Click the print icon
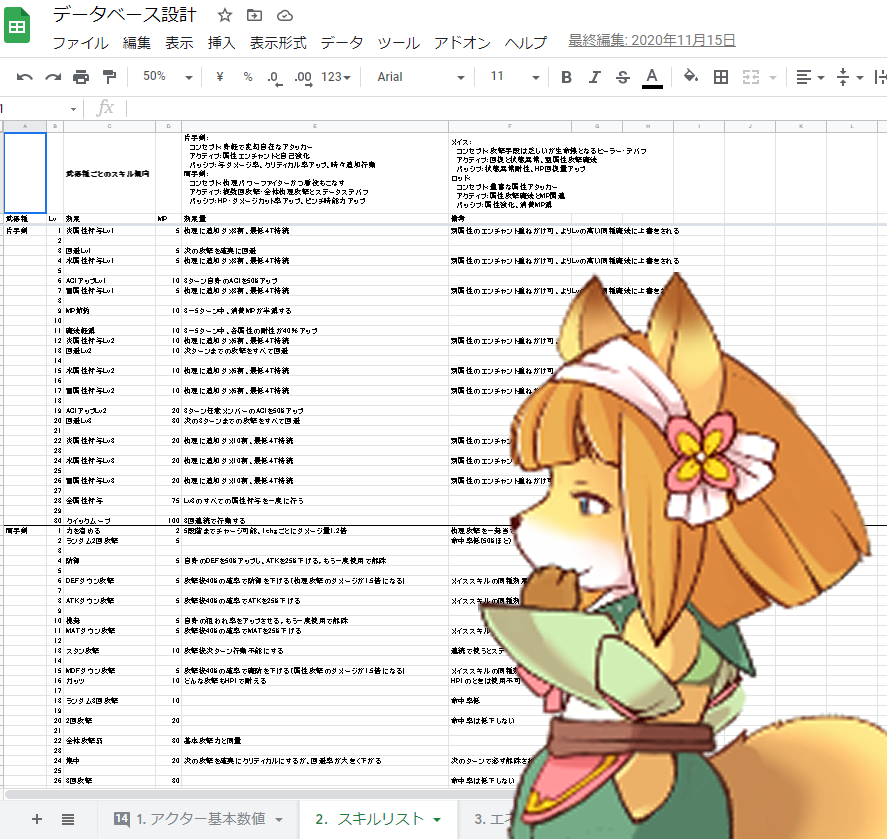The width and height of the screenshot is (887, 839). coord(81,77)
